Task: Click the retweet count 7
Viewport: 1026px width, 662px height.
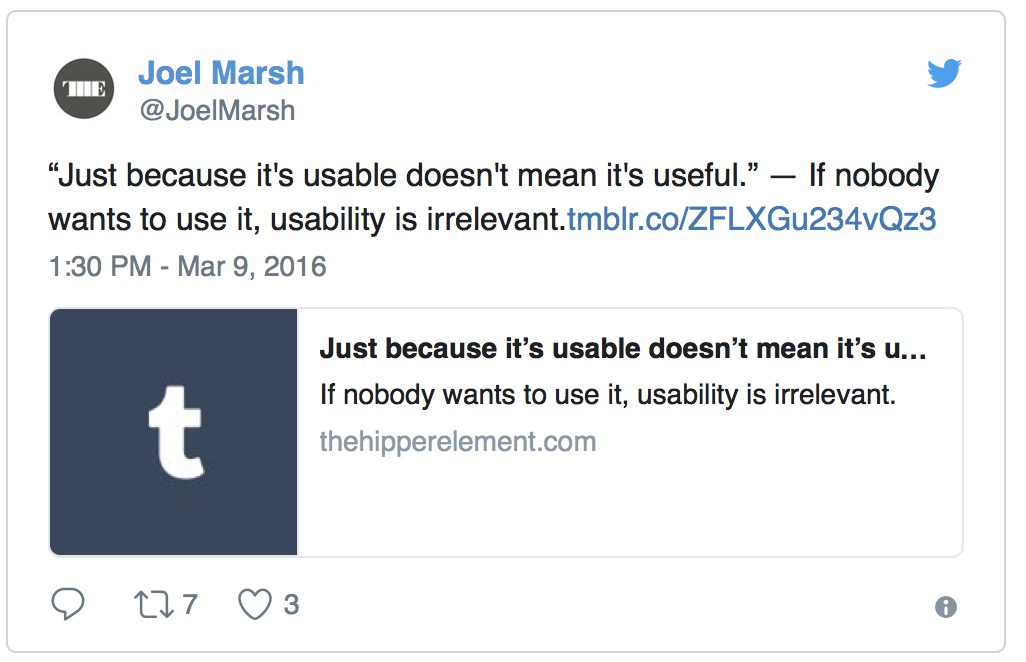Action: click(x=190, y=604)
